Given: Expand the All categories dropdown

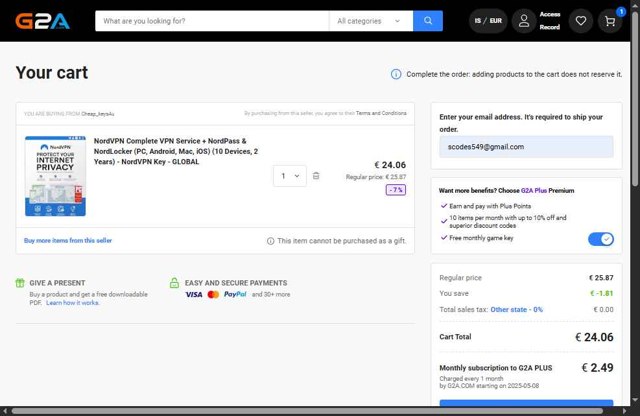Looking at the screenshot, I should pyautogui.click(x=371, y=21).
